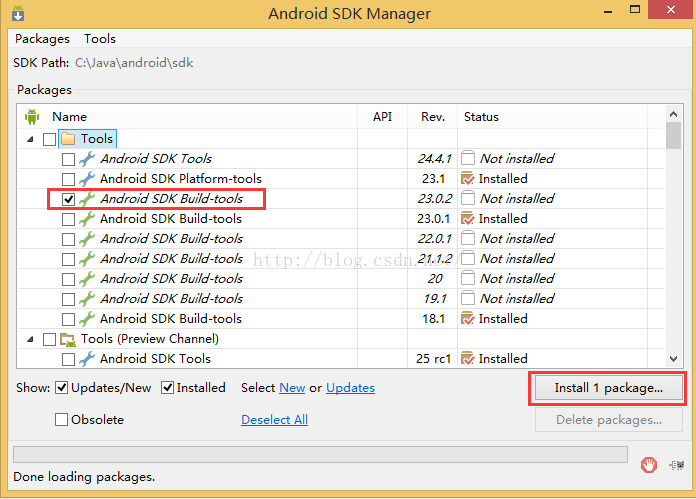Screen dimensions: 696x499
Task: Click the scrollbar up arrow
Action: [673, 114]
